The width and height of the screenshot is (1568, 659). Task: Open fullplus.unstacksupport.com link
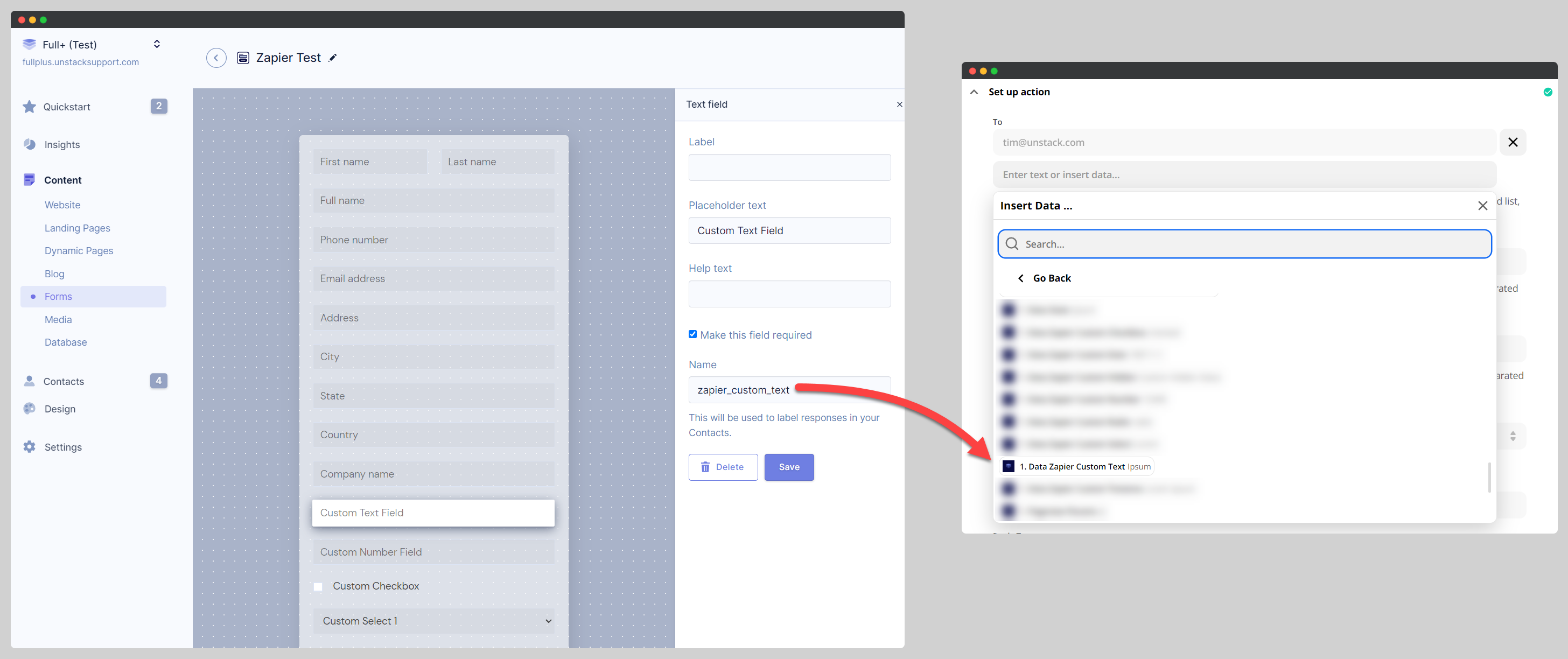pyautogui.click(x=80, y=62)
